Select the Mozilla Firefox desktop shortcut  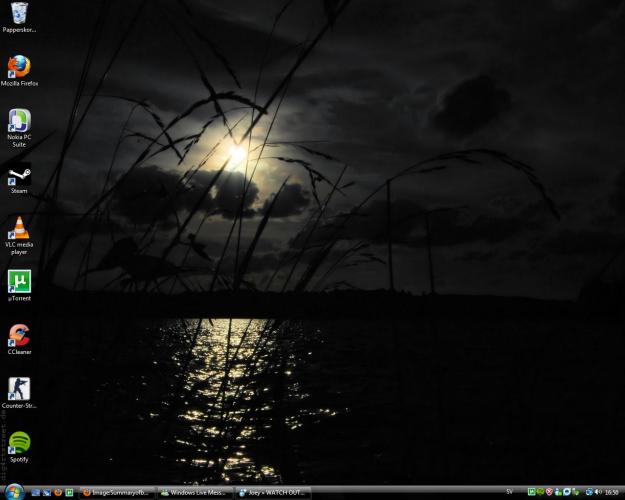click(19, 71)
